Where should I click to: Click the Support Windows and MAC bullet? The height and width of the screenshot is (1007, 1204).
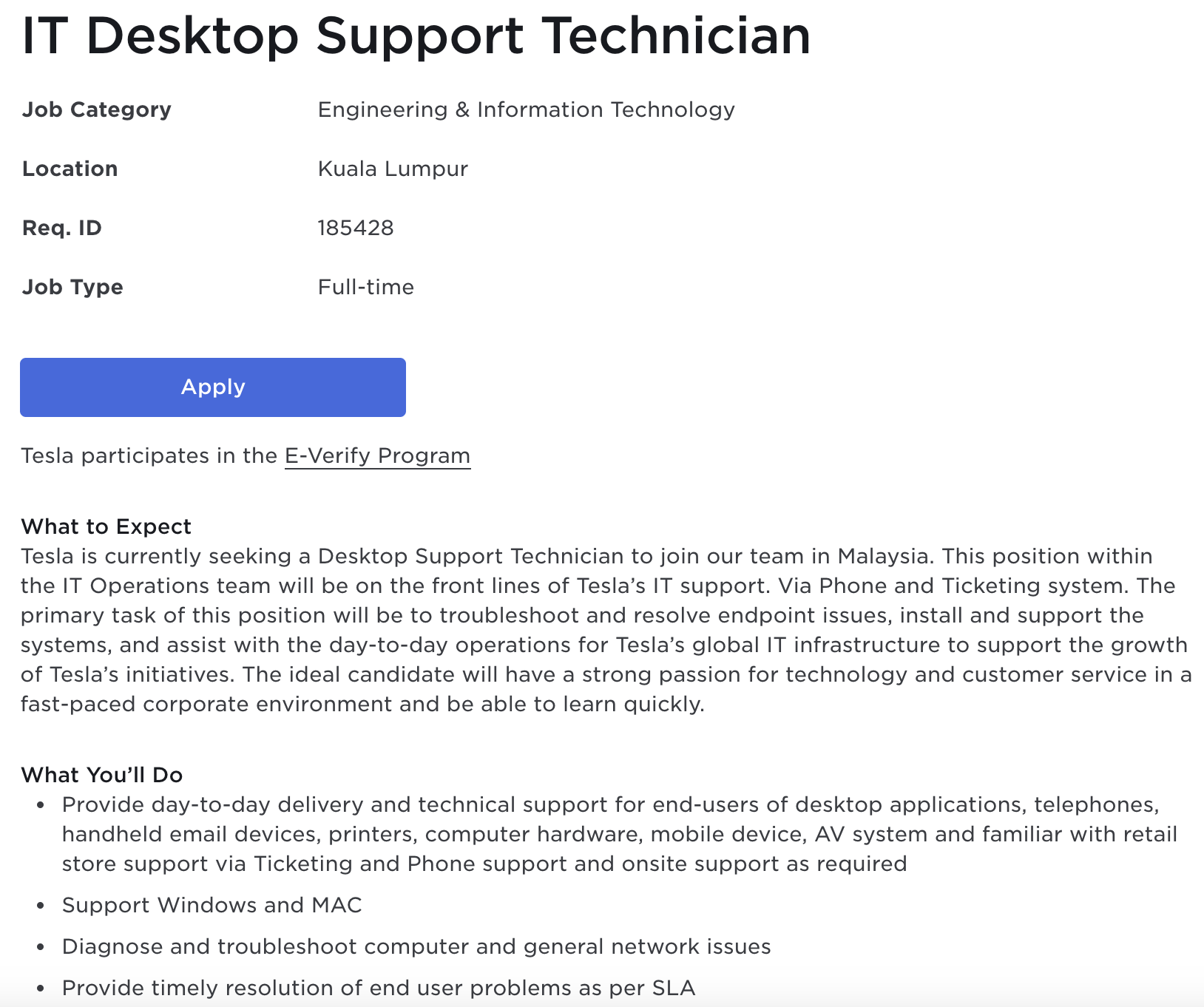click(212, 905)
